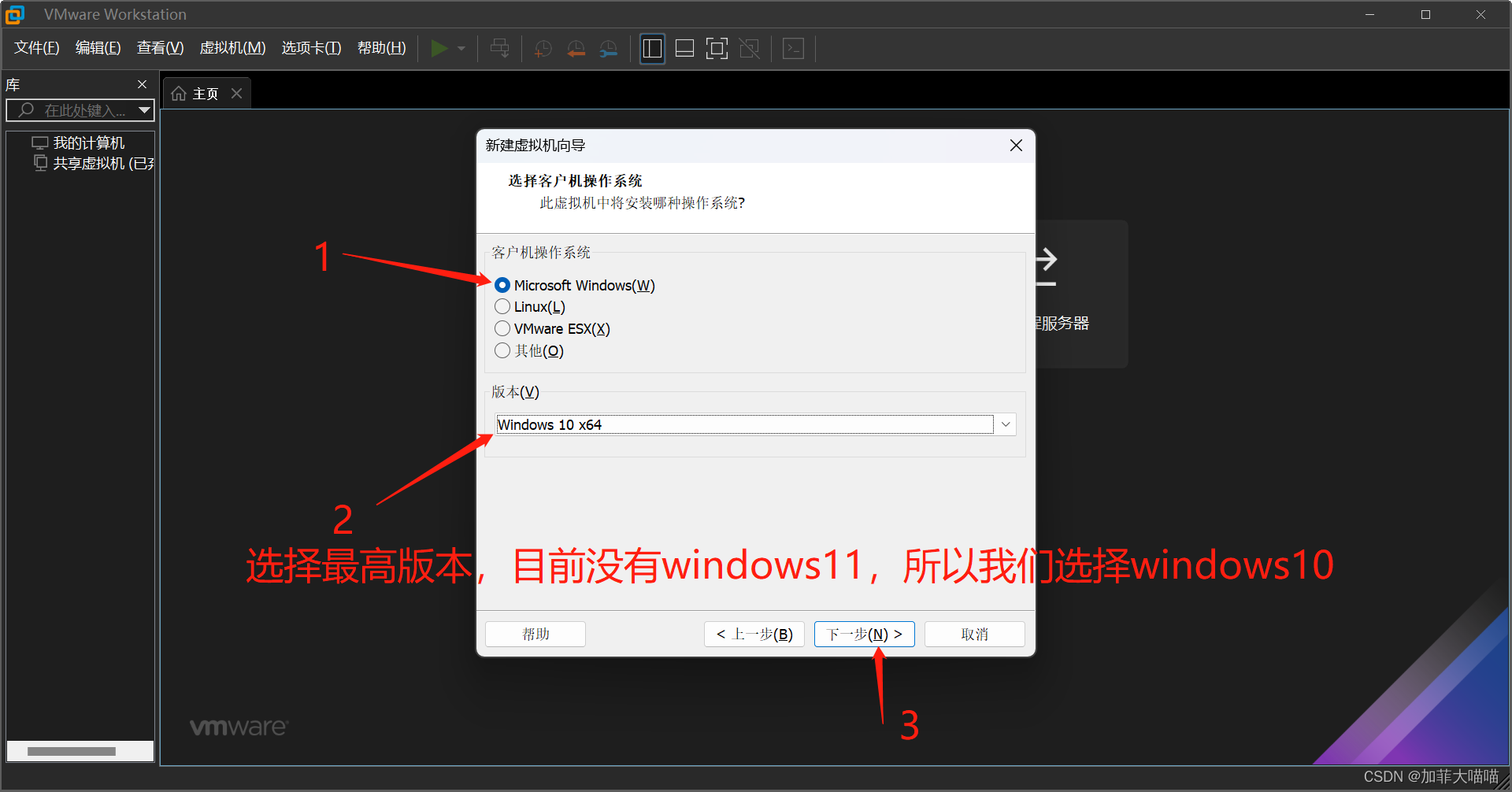Click the 上一步(B) back button

click(754, 634)
